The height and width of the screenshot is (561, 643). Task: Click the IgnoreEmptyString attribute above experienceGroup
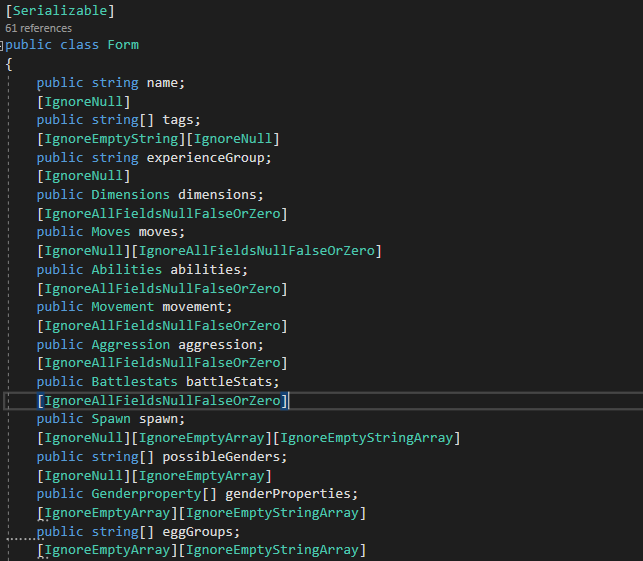pos(111,139)
